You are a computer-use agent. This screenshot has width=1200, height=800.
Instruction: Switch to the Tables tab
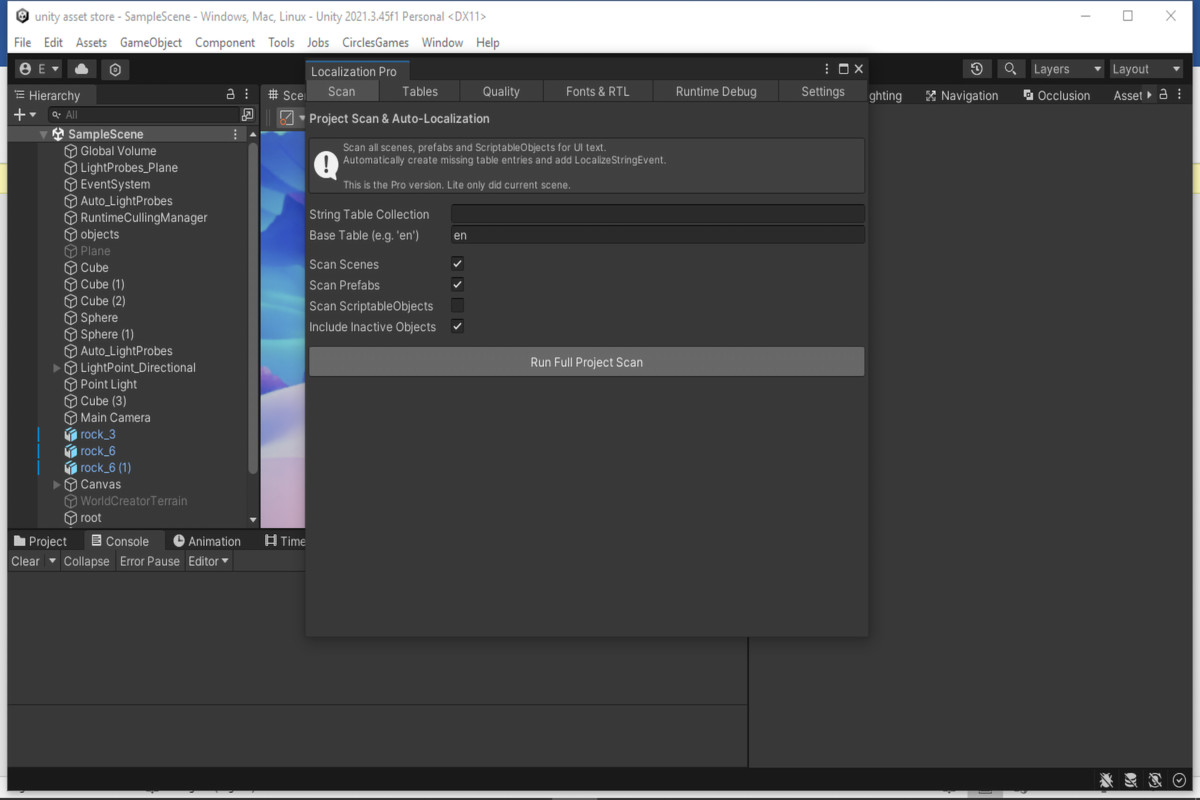(x=420, y=91)
